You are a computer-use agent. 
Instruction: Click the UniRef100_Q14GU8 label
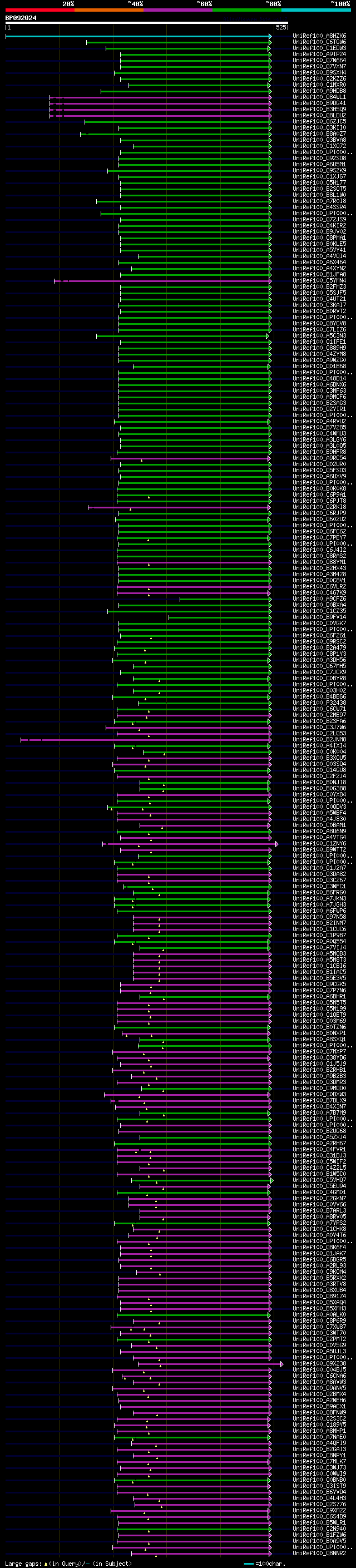(319, 770)
